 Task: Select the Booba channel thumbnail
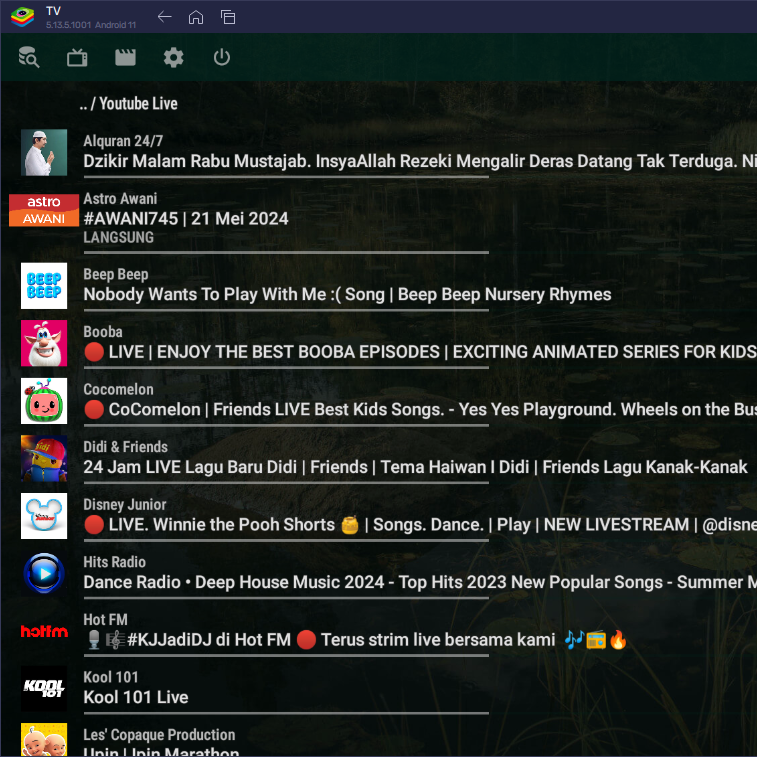click(44, 343)
